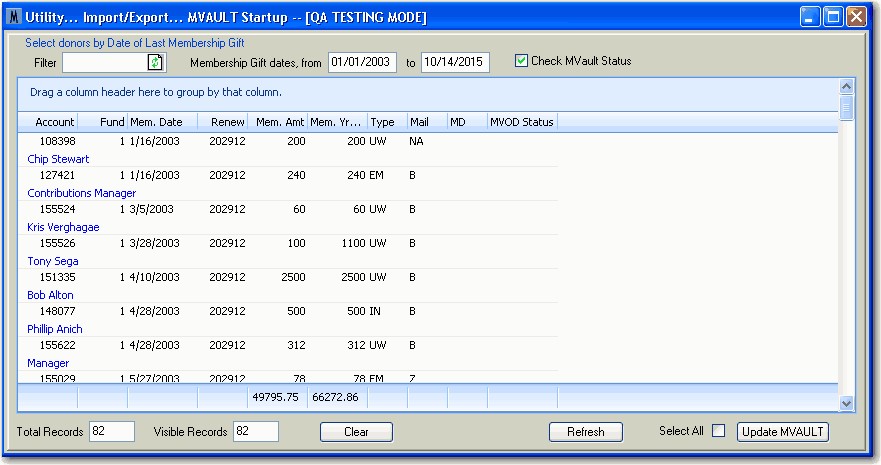Click the 49795.75 total in footer

click(275, 397)
